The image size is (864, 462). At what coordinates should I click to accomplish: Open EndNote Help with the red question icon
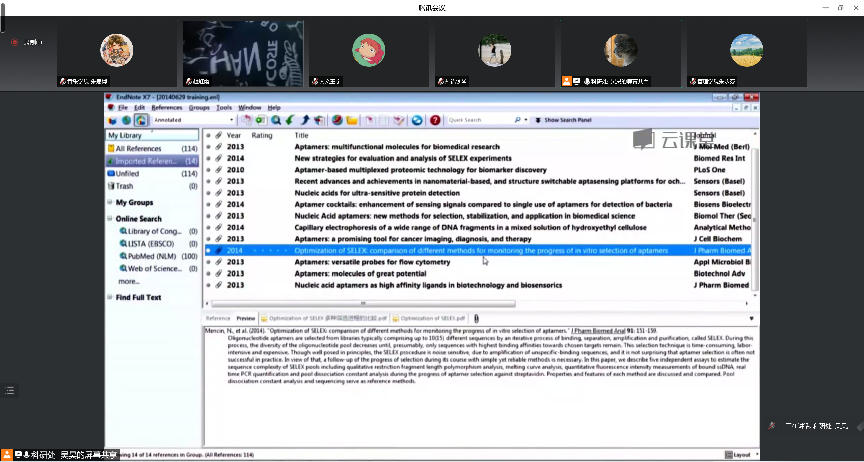click(x=435, y=120)
